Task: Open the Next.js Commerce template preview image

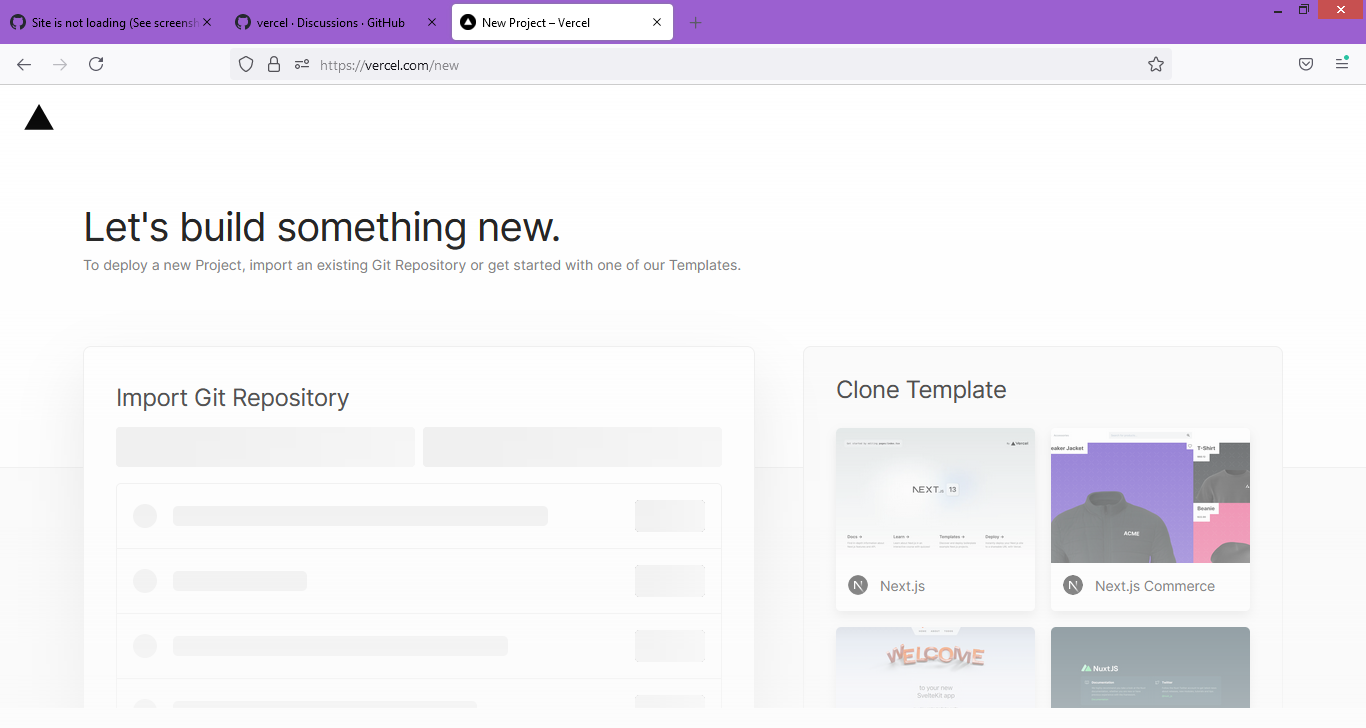Action: tap(1150, 495)
